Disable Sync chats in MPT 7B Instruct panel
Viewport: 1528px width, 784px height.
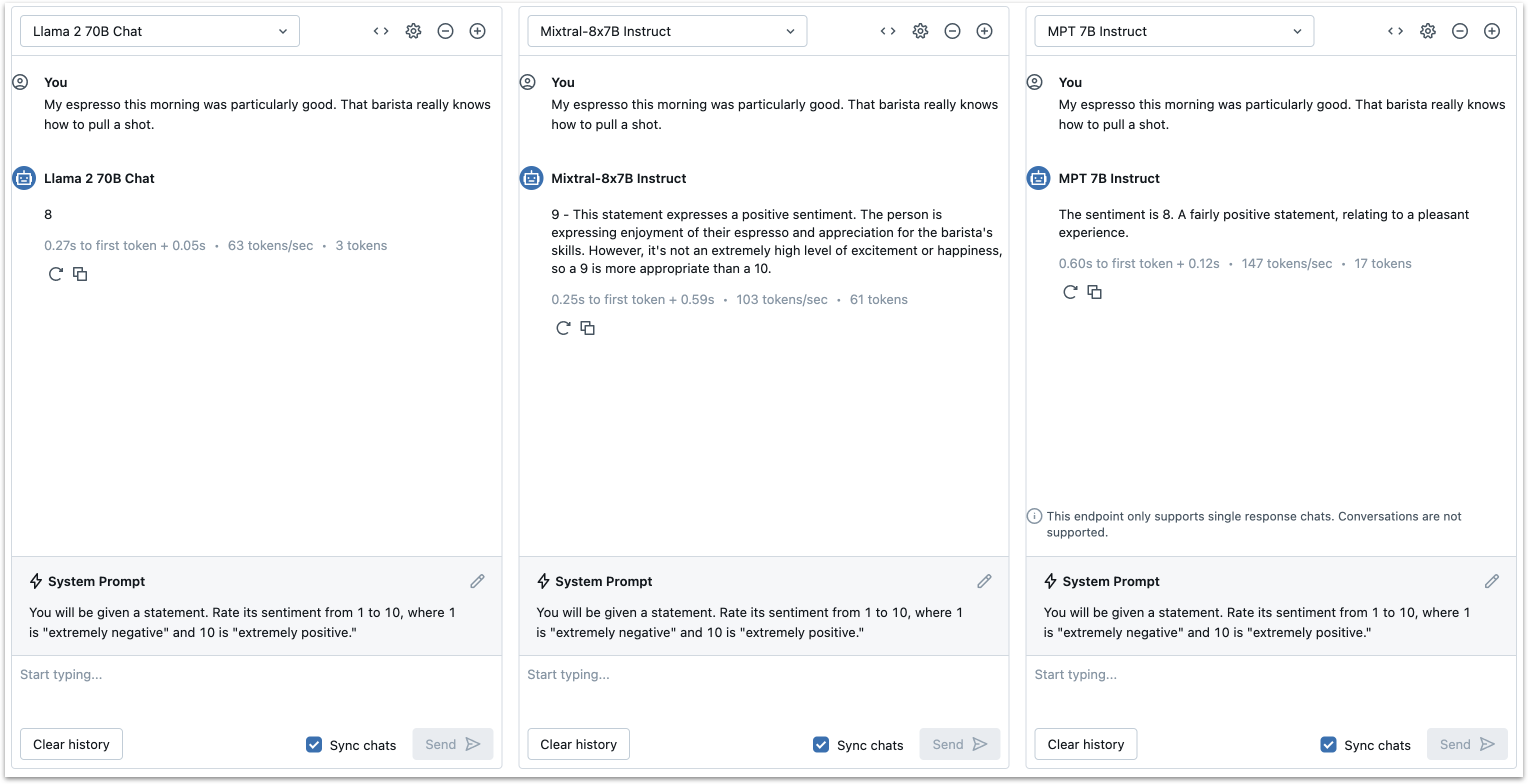pyautogui.click(x=1328, y=744)
